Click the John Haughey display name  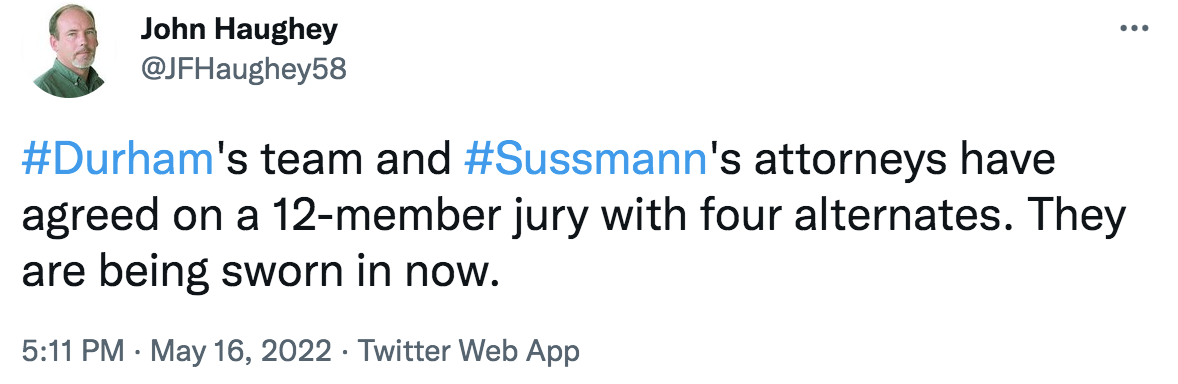point(239,31)
